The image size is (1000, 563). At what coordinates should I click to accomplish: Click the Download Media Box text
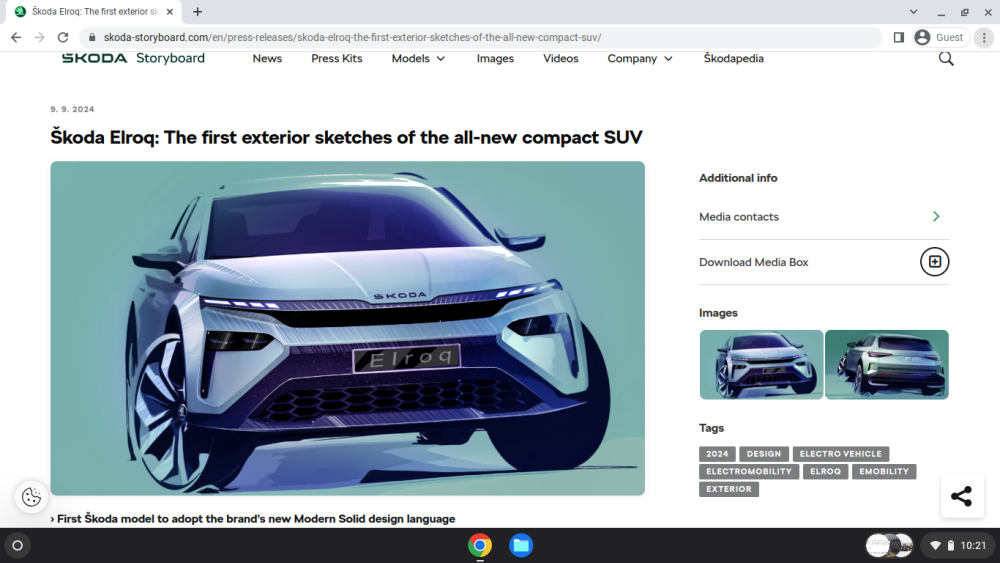point(753,262)
